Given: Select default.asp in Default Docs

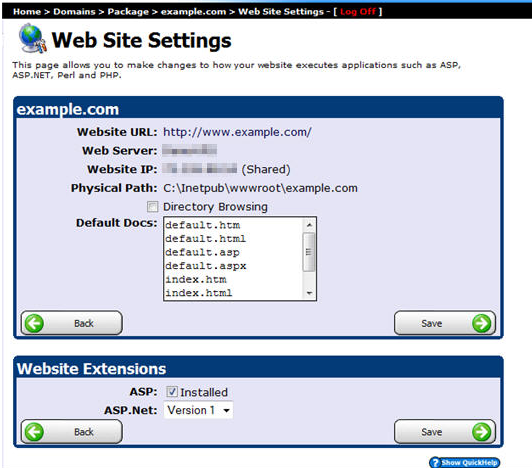Looking at the screenshot, I should click(x=202, y=252).
